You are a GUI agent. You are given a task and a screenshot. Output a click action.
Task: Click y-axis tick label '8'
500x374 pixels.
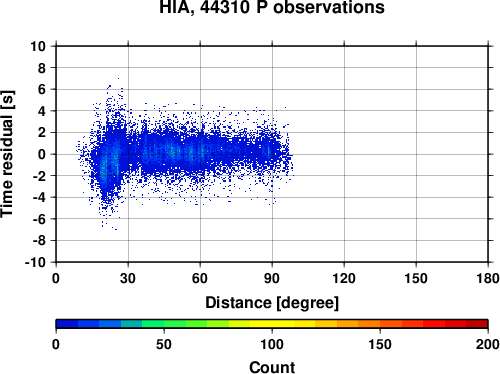pos(42,68)
